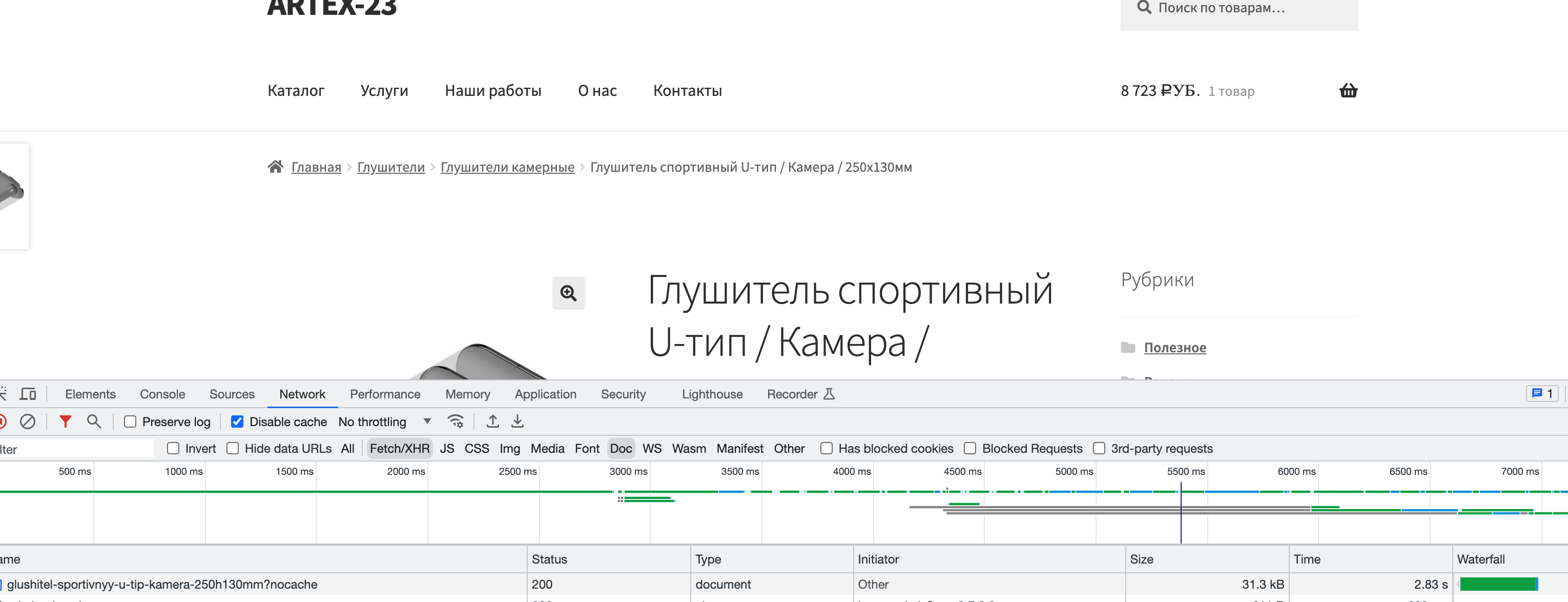Viewport: 1568px width, 602px height.
Task: Click the import HAR upload icon
Action: (x=492, y=422)
